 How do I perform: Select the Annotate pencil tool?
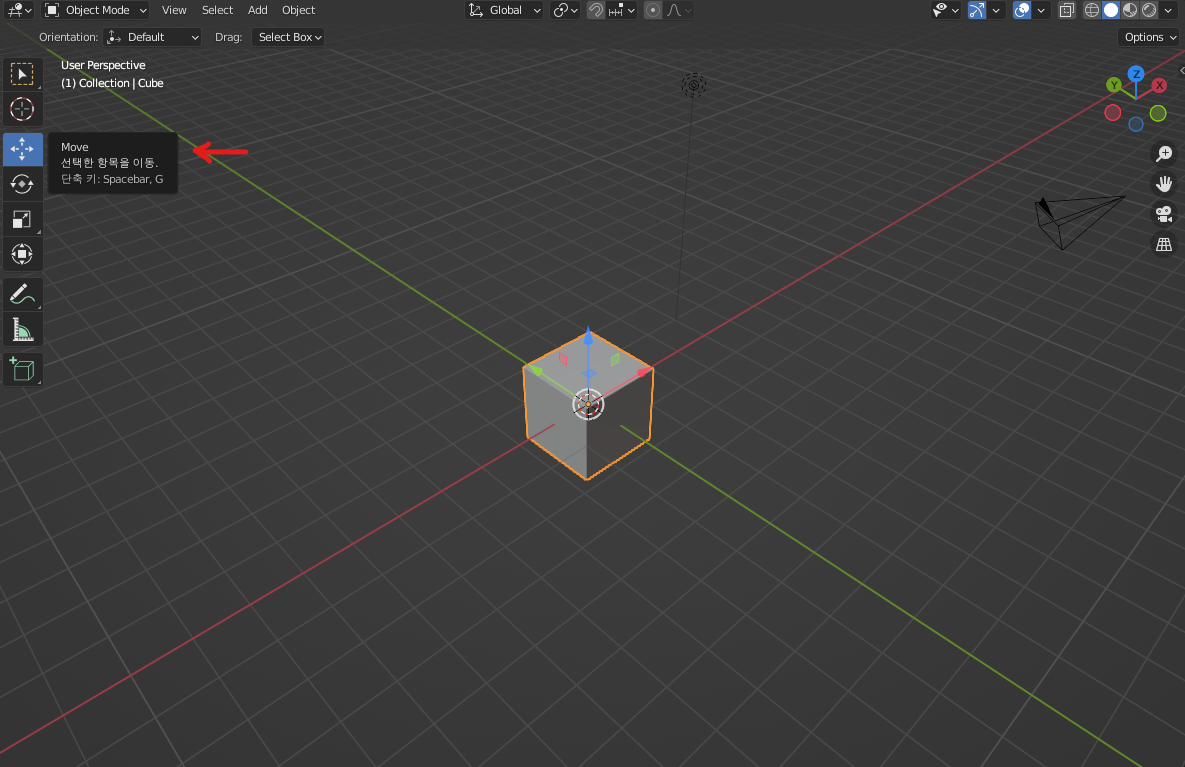point(22,294)
